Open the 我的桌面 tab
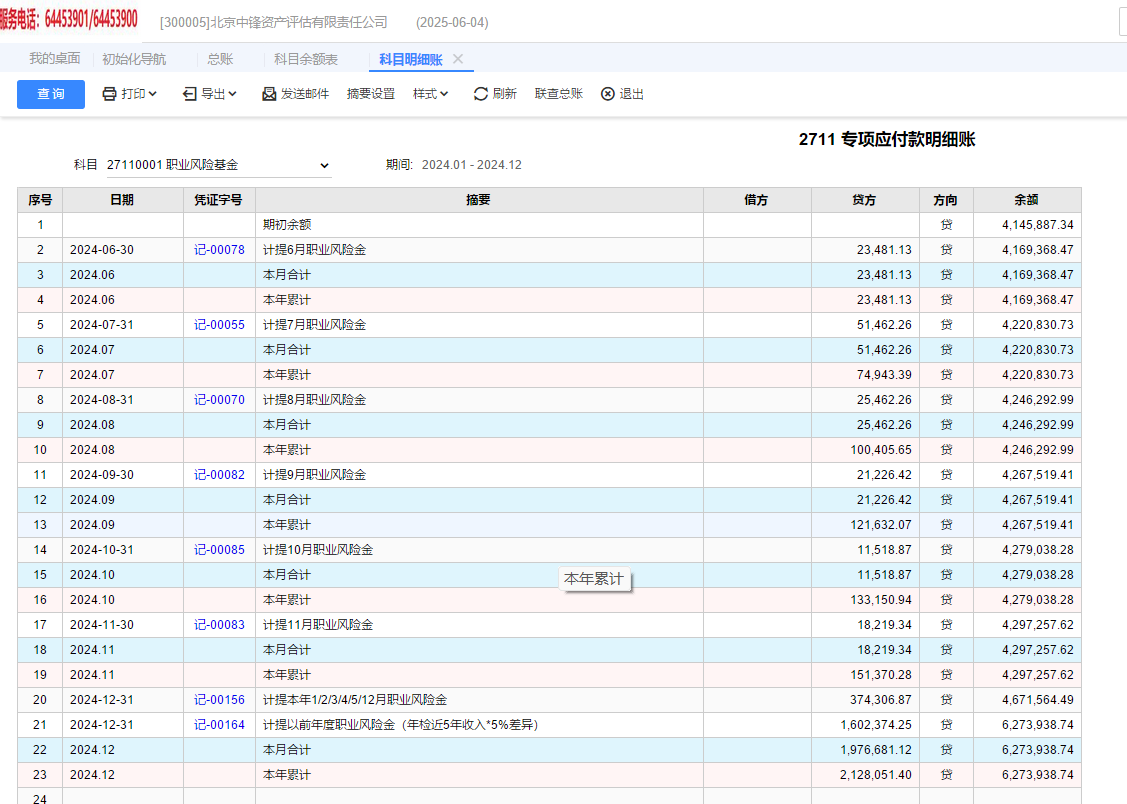1127x804 pixels. point(54,59)
